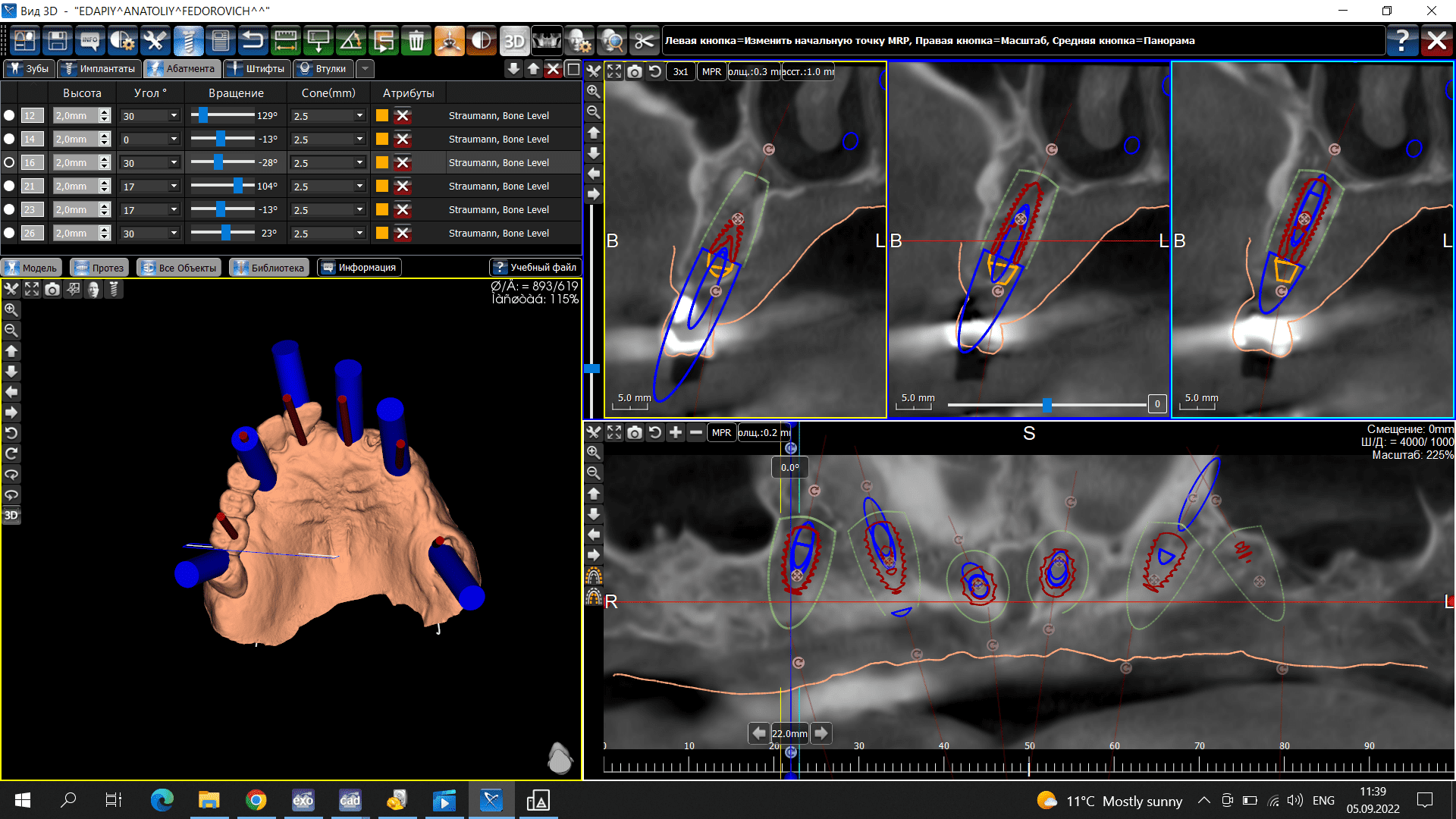
Task: Click the orange color swatch for tooth 23
Action: click(382, 209)
